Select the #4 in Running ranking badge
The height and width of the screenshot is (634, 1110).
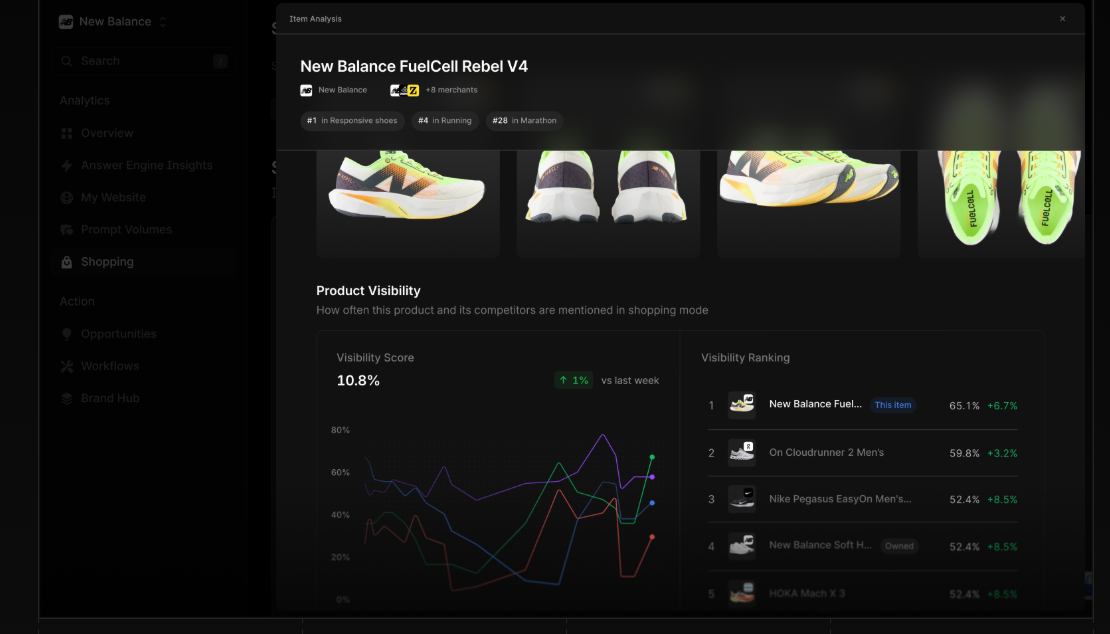(x=444, y=120)
